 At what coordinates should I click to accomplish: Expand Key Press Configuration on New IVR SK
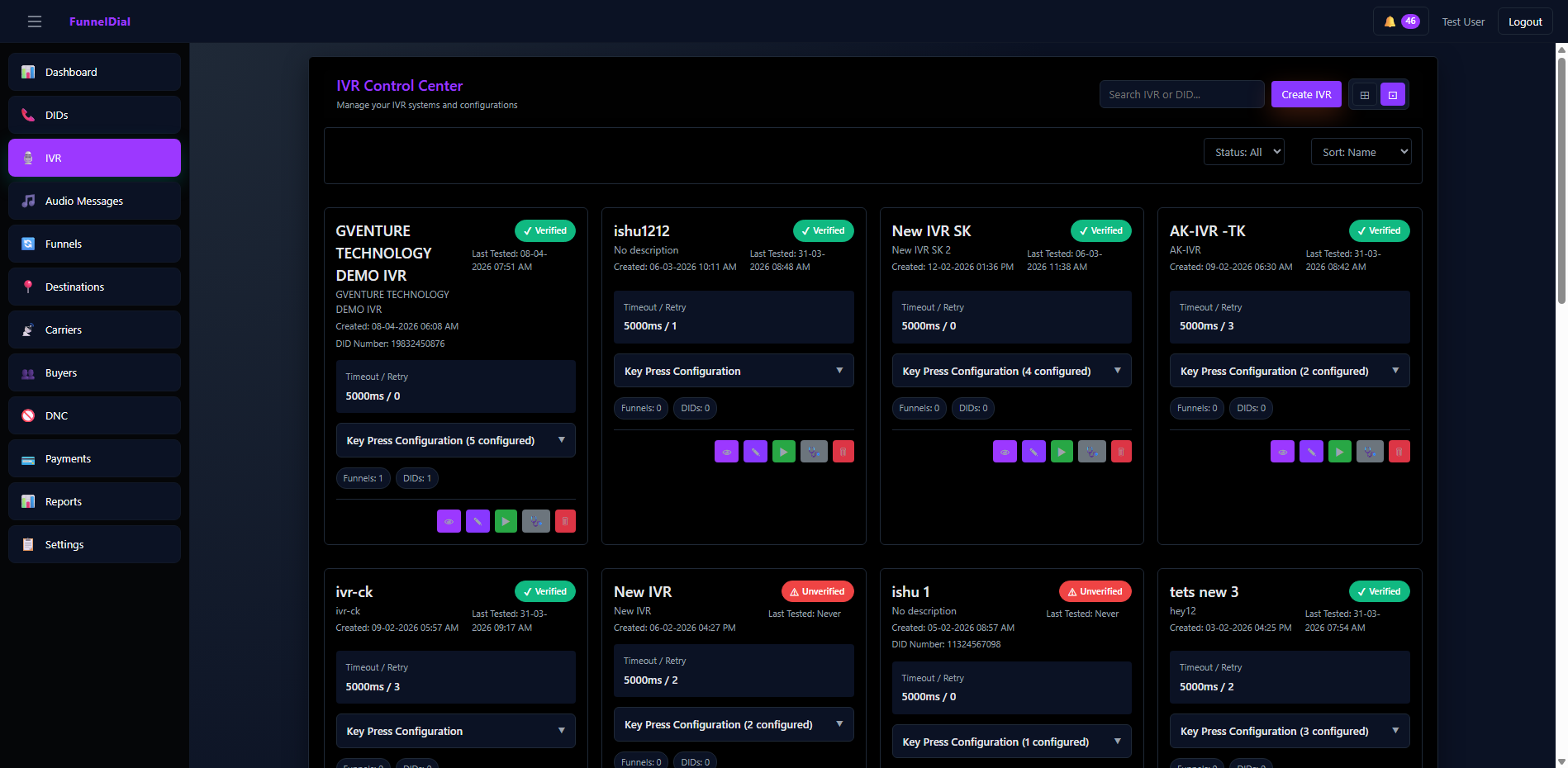(1011, 371)
